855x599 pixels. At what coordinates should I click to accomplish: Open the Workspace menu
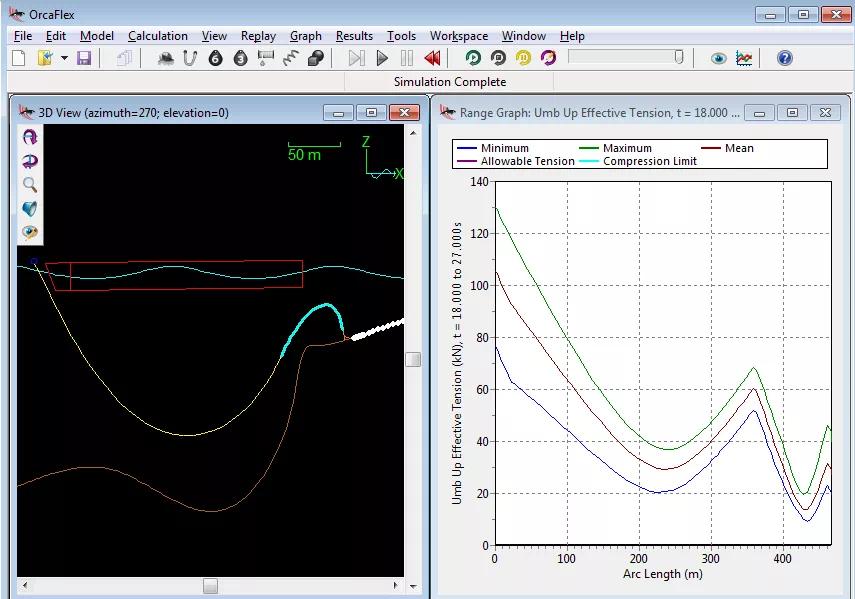(x=458, y=36)
